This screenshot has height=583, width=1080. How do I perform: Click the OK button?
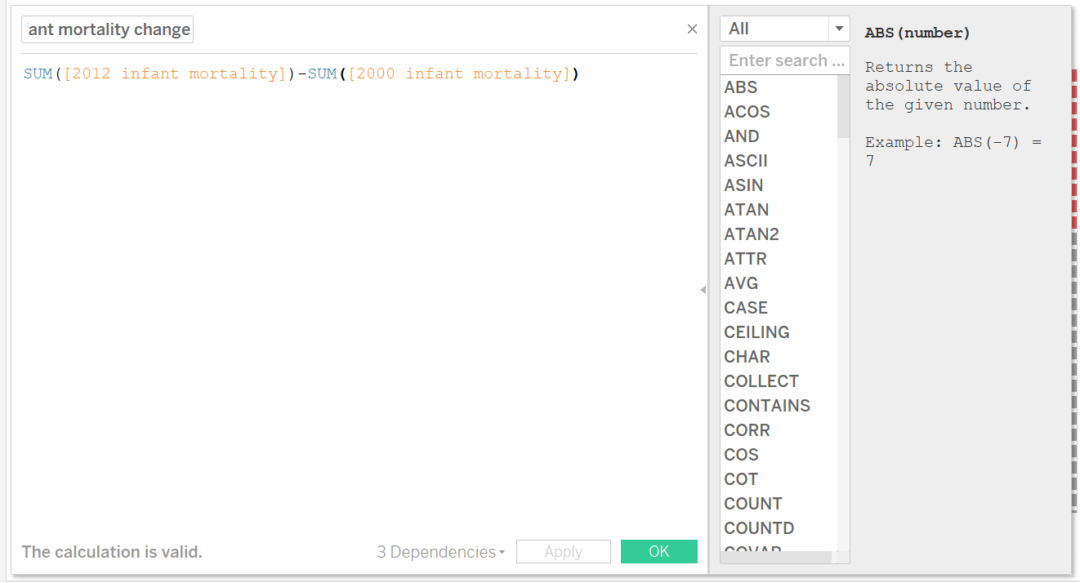(x=659, y=552)
